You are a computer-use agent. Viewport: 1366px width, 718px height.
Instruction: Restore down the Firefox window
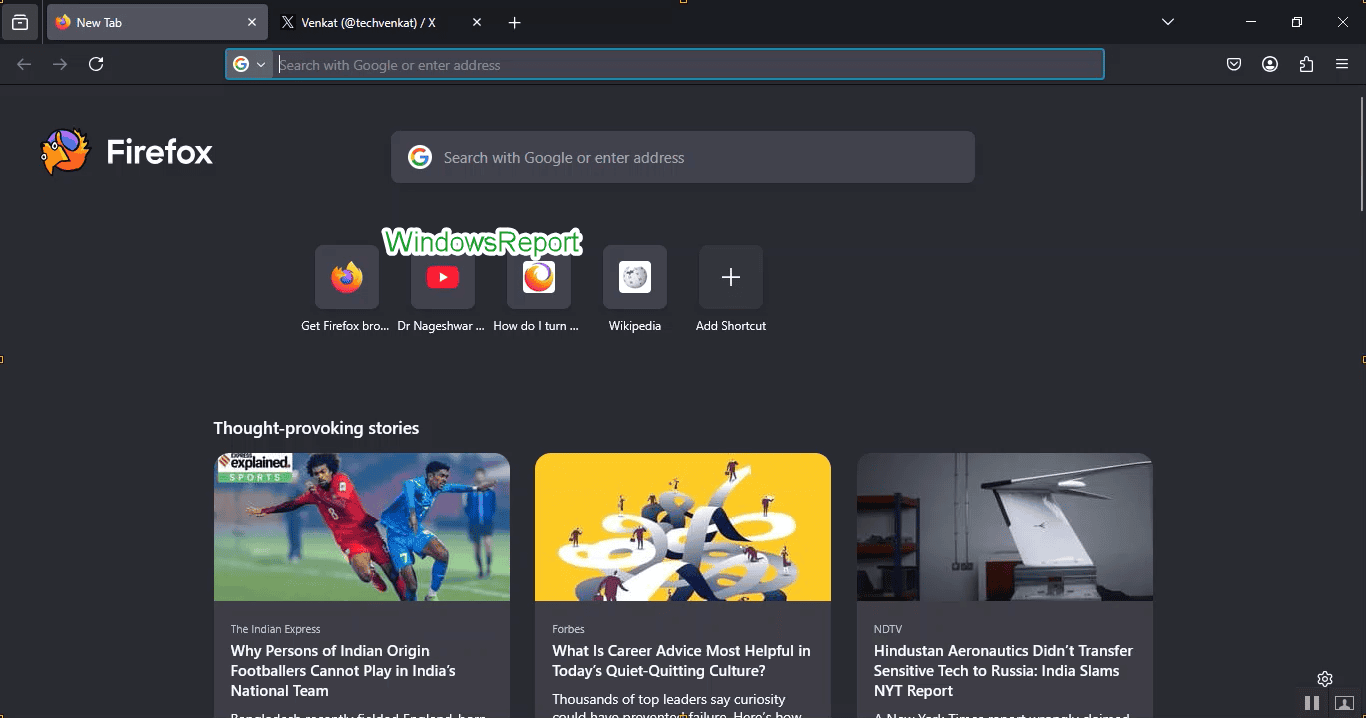[1297, 22]
